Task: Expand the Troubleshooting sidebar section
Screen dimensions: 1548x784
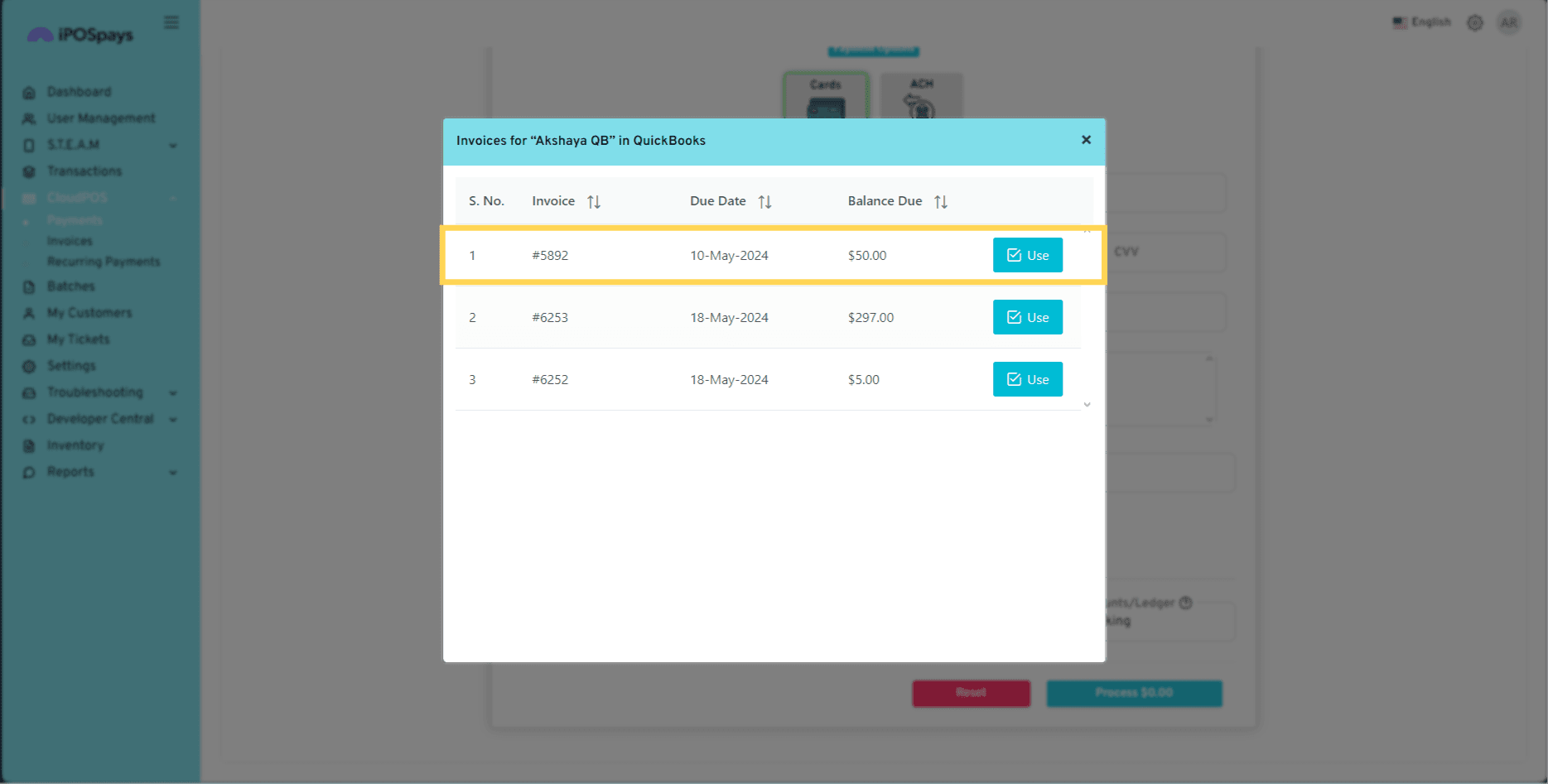Action: click(99, 392)
